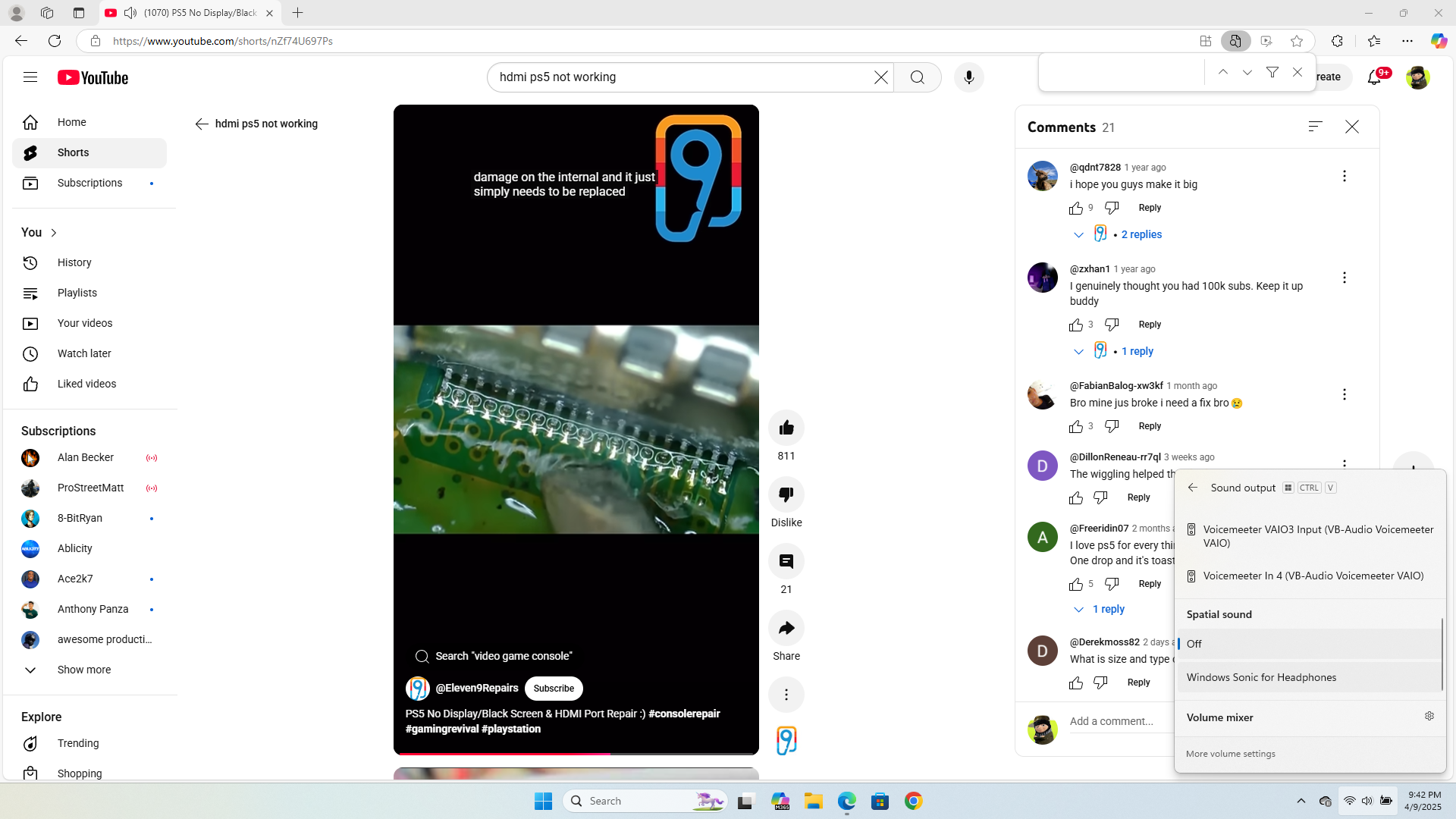1456x819 pixels.
Task: Open Alan Becker subscription channel
Action: click(89, 457)
